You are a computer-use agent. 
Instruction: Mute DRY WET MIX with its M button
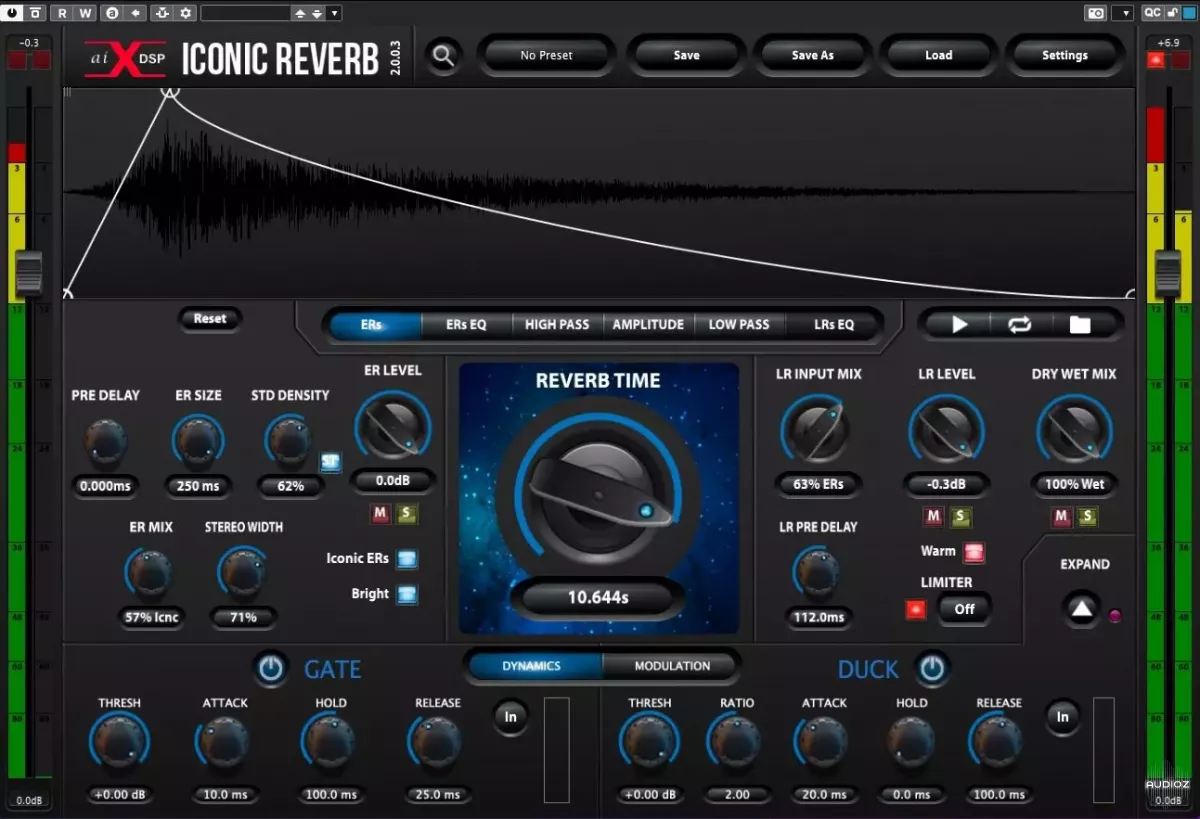point(1061,517)
